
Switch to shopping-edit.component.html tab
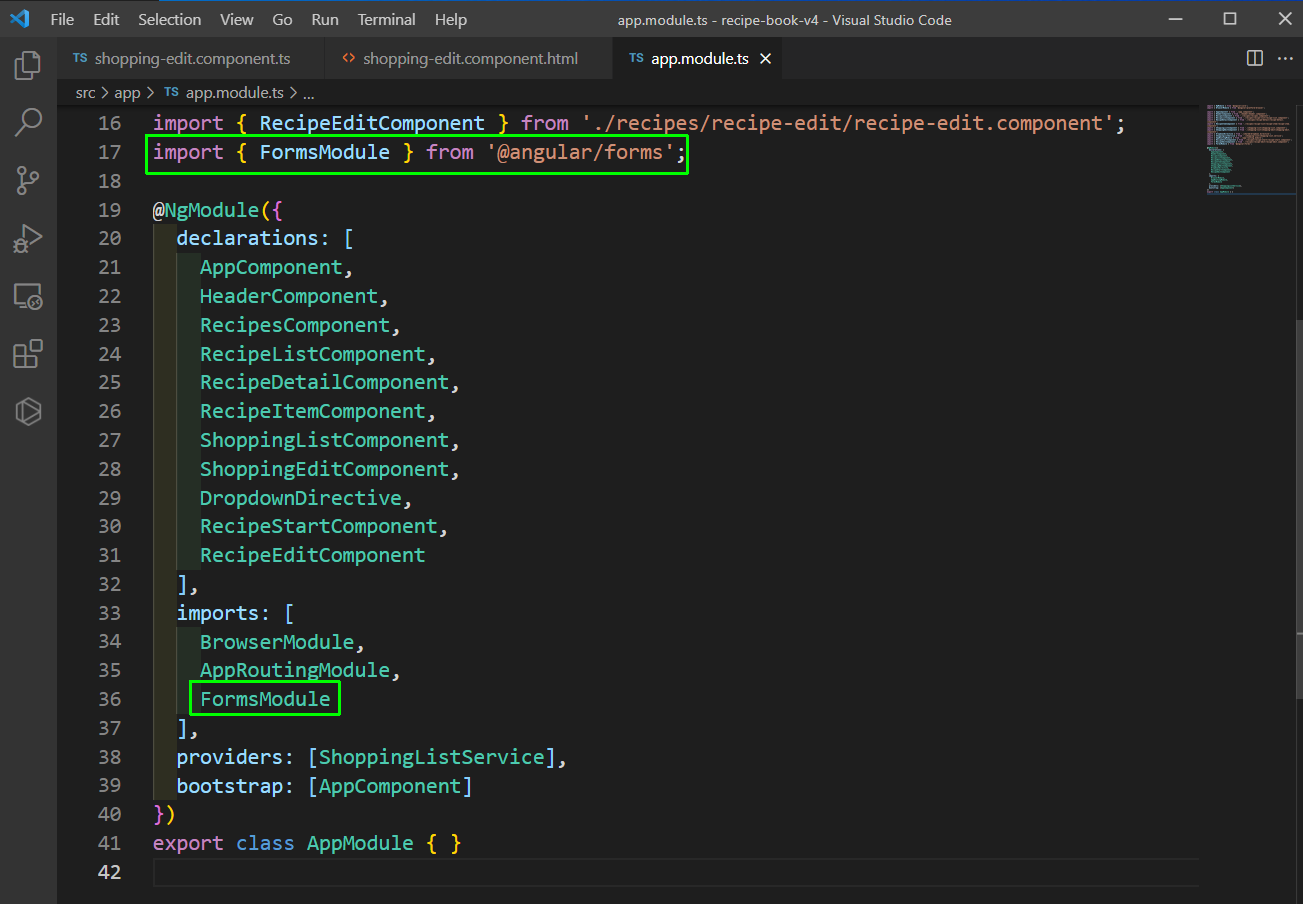(470, 59)
